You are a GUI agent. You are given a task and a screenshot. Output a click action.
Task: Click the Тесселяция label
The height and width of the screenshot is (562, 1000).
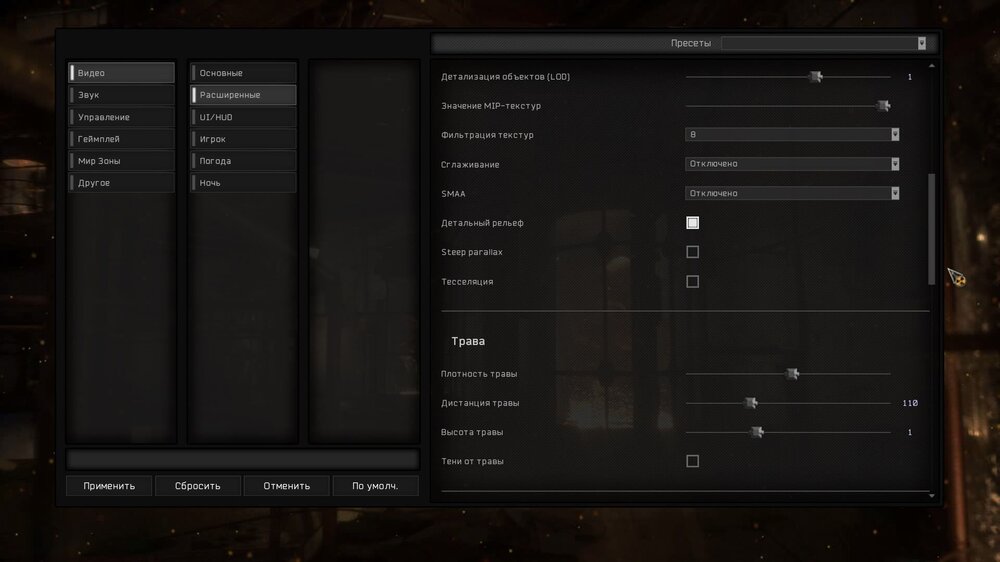467,281
